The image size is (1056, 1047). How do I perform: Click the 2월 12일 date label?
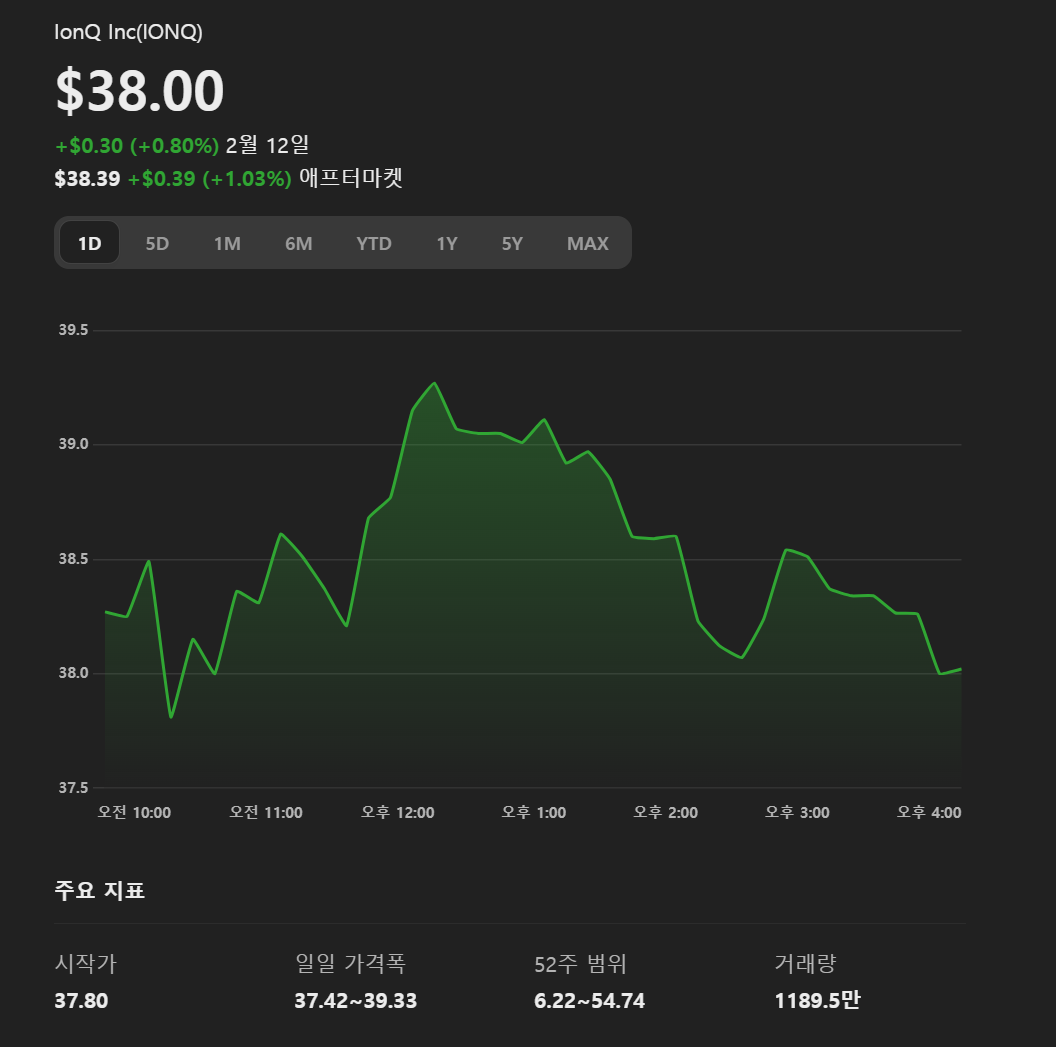(x=267, y=145)
